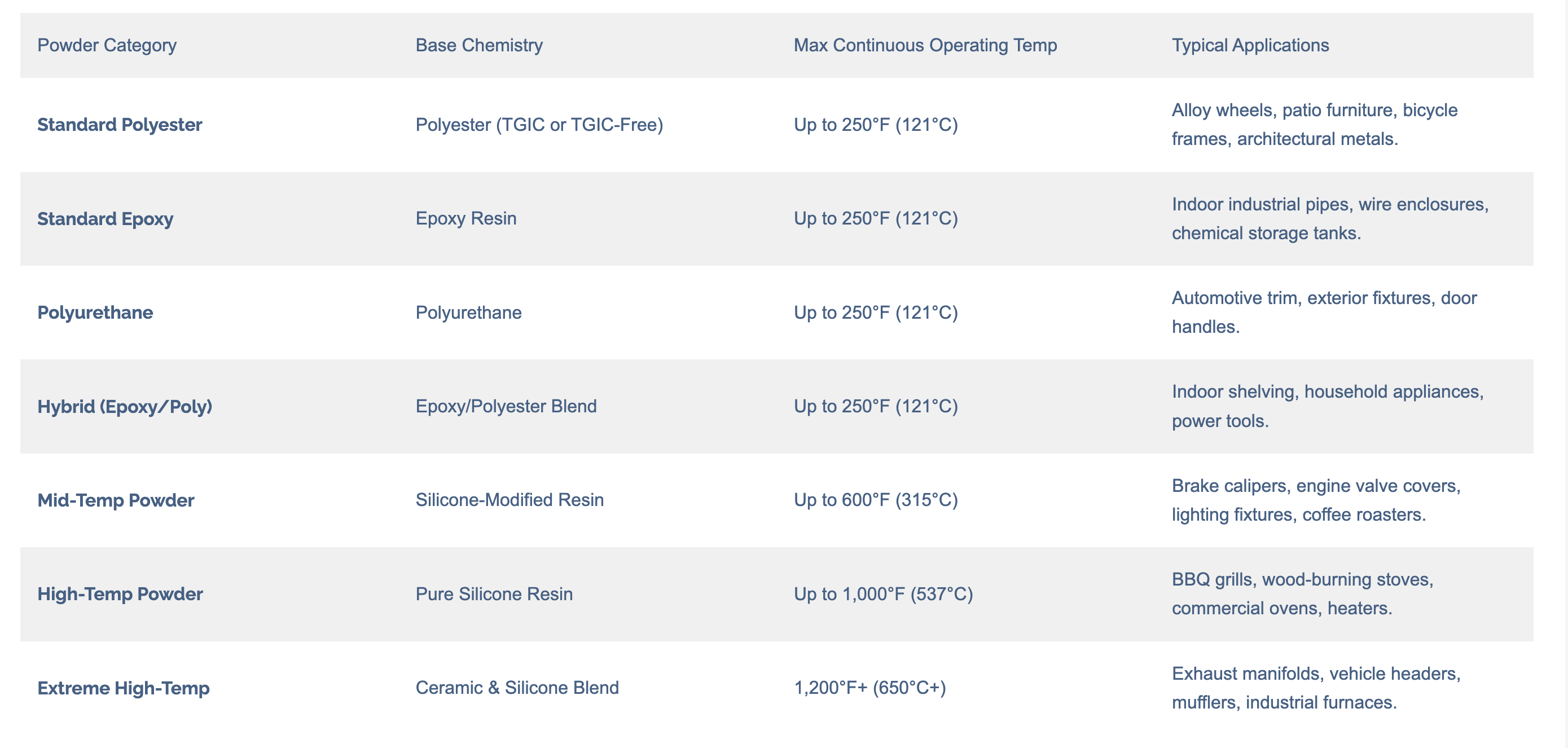Screen dimensions: 1568x748
Task: Click the Silicone-Modified Resin cell
Action: [x=510, y=500]
